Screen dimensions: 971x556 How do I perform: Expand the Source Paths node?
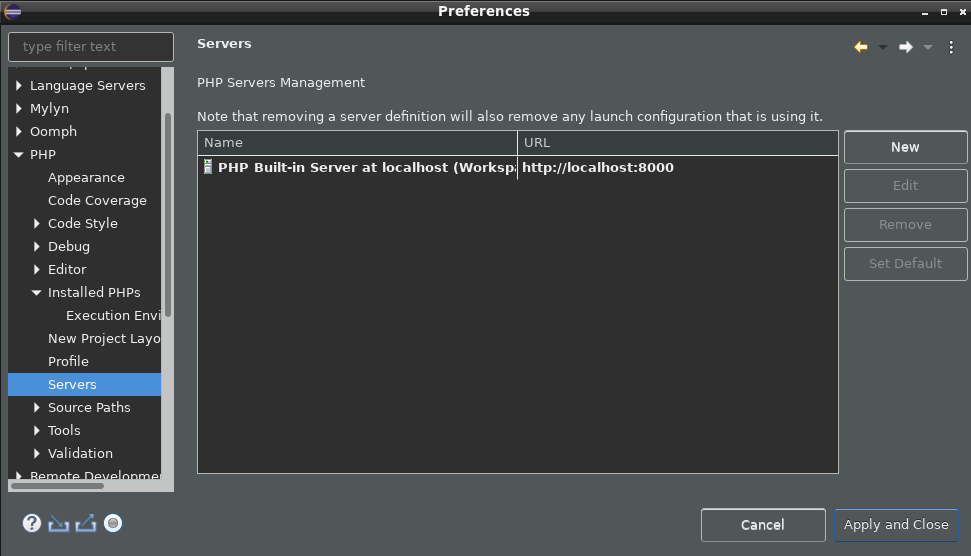37,407
